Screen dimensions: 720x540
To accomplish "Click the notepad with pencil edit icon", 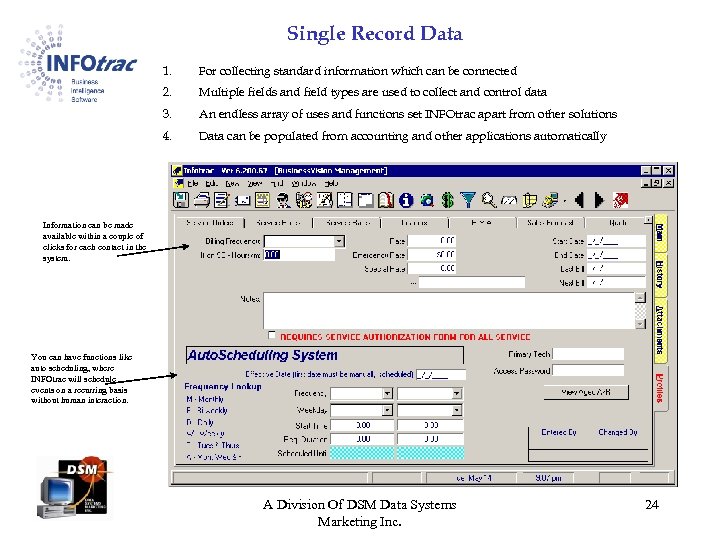I will coord(222,200).
